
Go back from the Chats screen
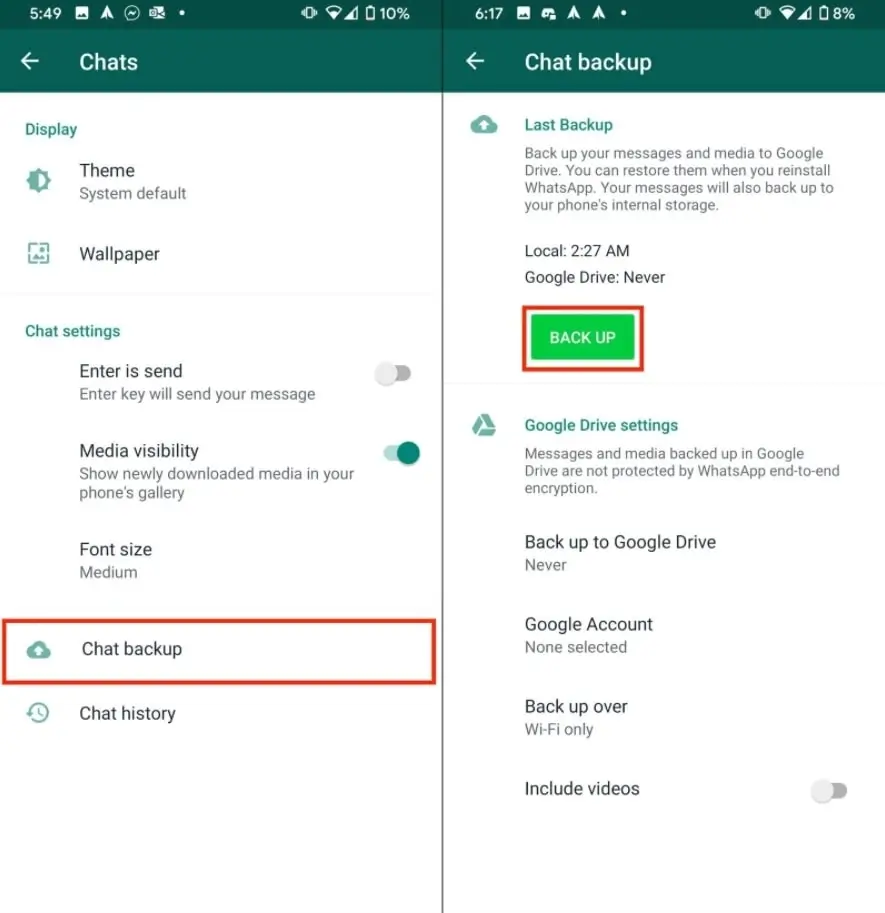(30, 61)
